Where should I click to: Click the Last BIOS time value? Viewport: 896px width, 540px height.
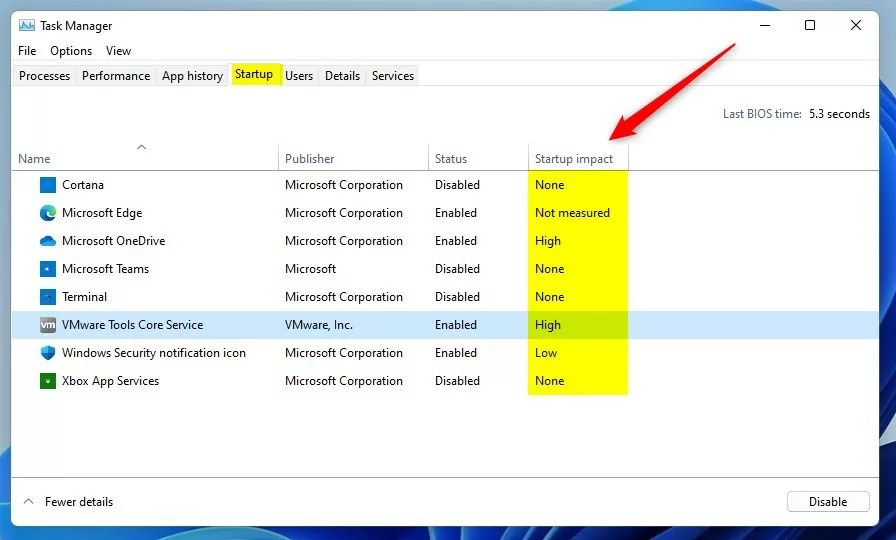point(839,114)
